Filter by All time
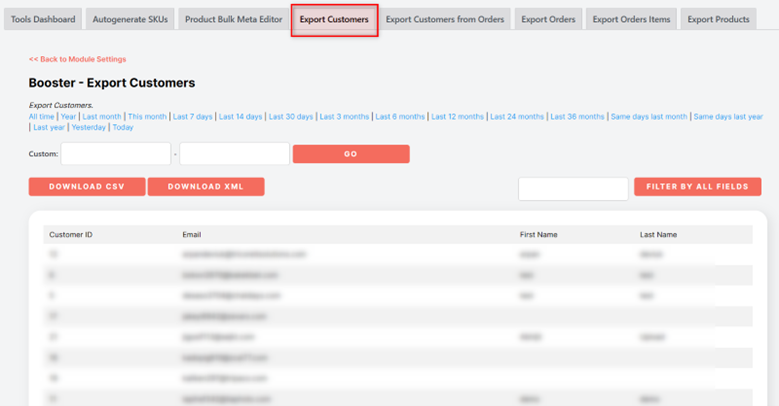 (x=41, y=116)
